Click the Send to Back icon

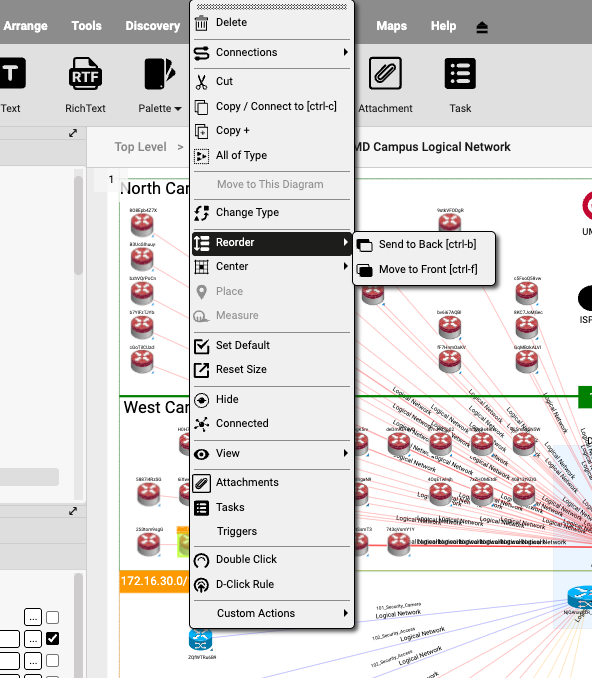pos(365,245)
